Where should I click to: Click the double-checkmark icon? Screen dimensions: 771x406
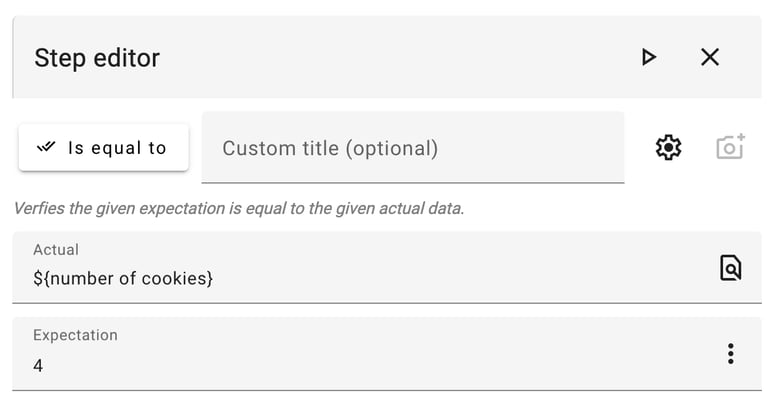(45, 148)
